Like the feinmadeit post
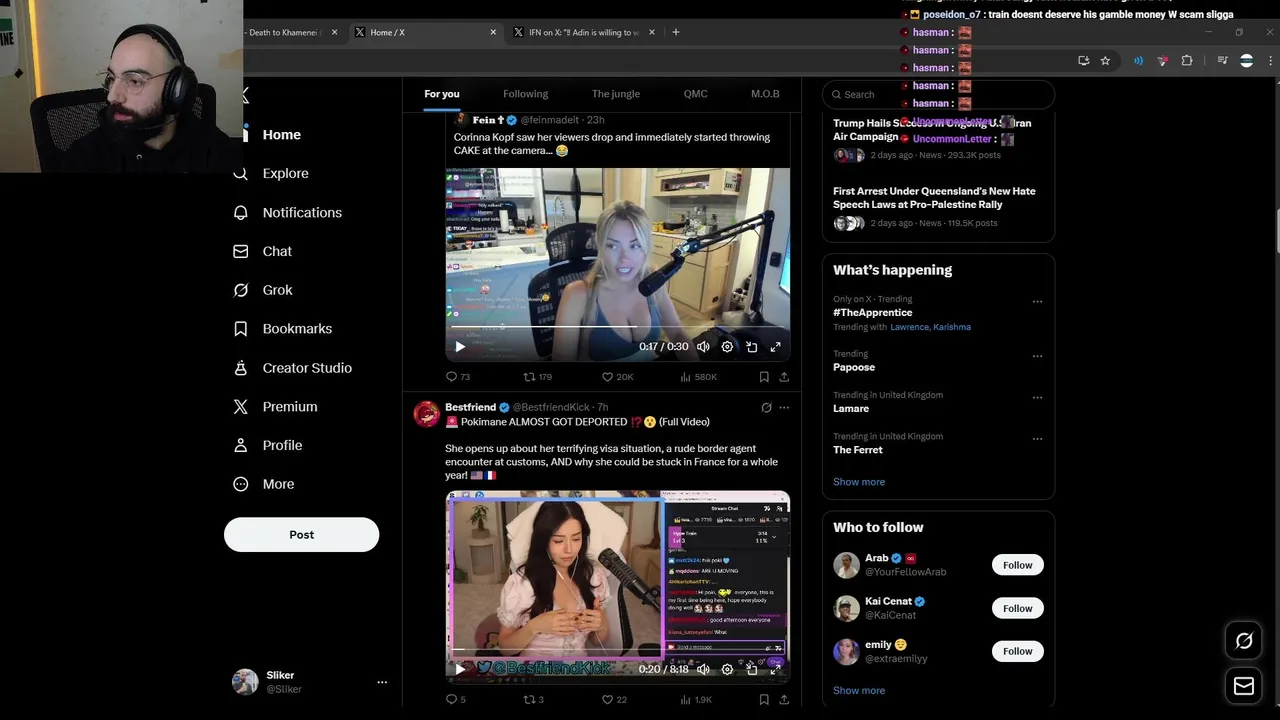Viewport: 1280px width, 720px height. tap(617, 377)
